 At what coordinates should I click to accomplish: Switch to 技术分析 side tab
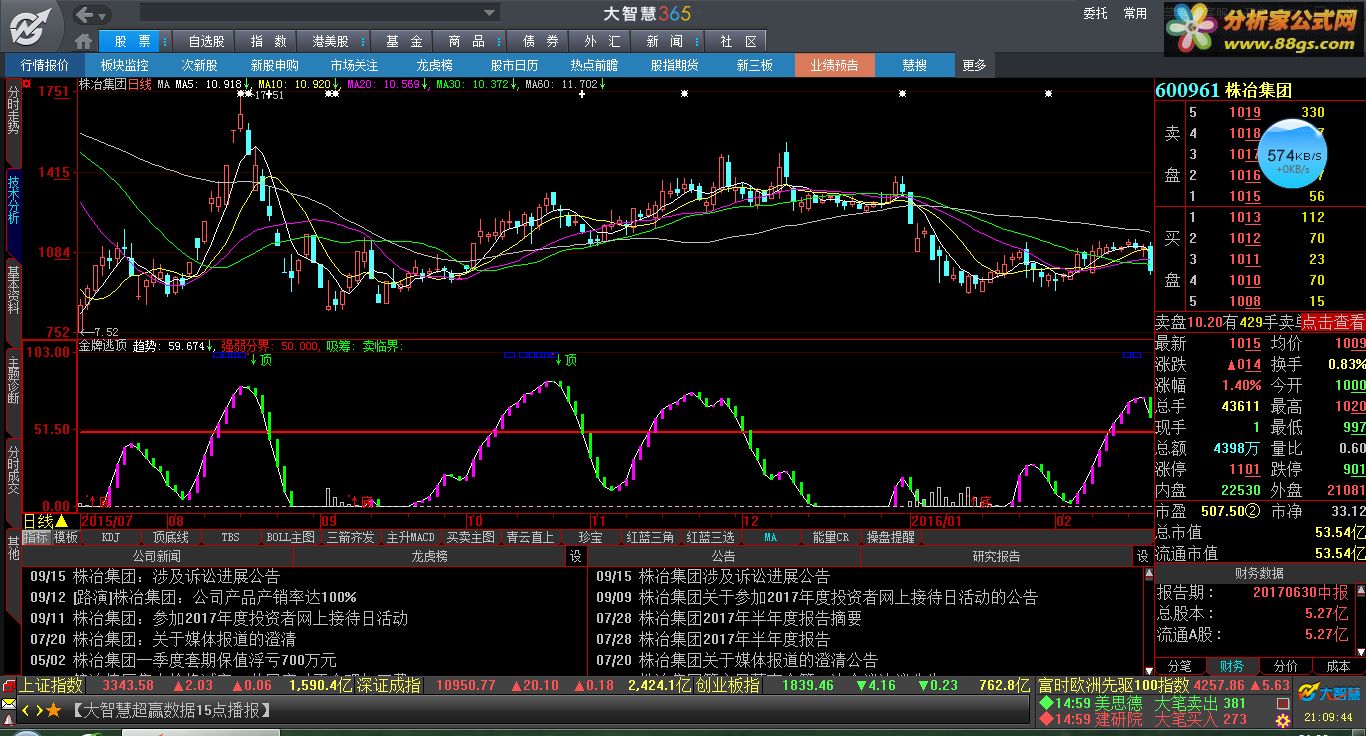13,212
